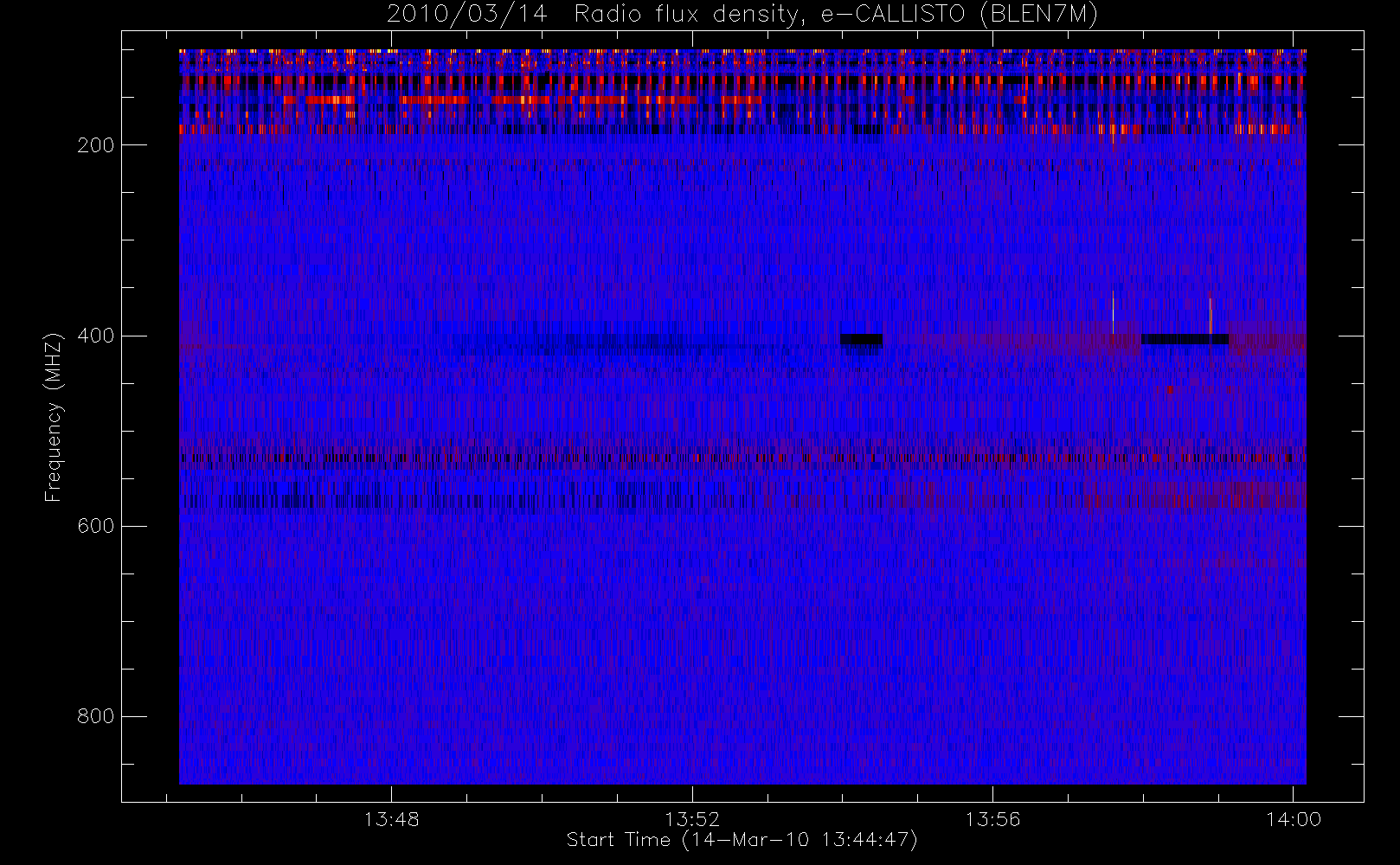Viewport: 1400px width, 865px height.
Task: Click the 13:56 time tick label
Action: (x=992, y=819)
